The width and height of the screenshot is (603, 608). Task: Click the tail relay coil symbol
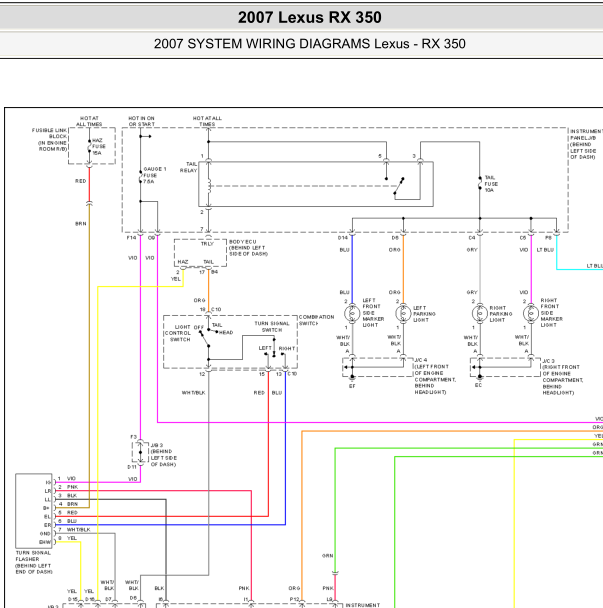209,185
